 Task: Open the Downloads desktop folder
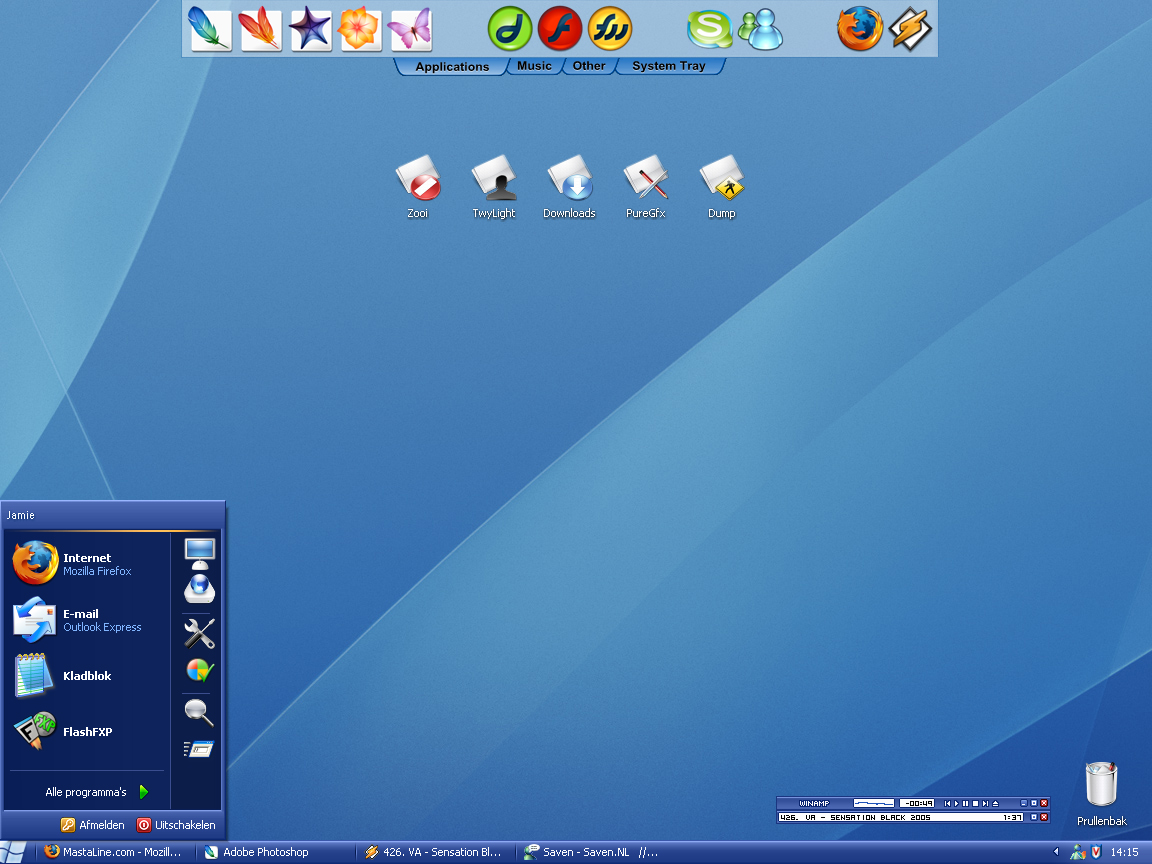[569, 187]
